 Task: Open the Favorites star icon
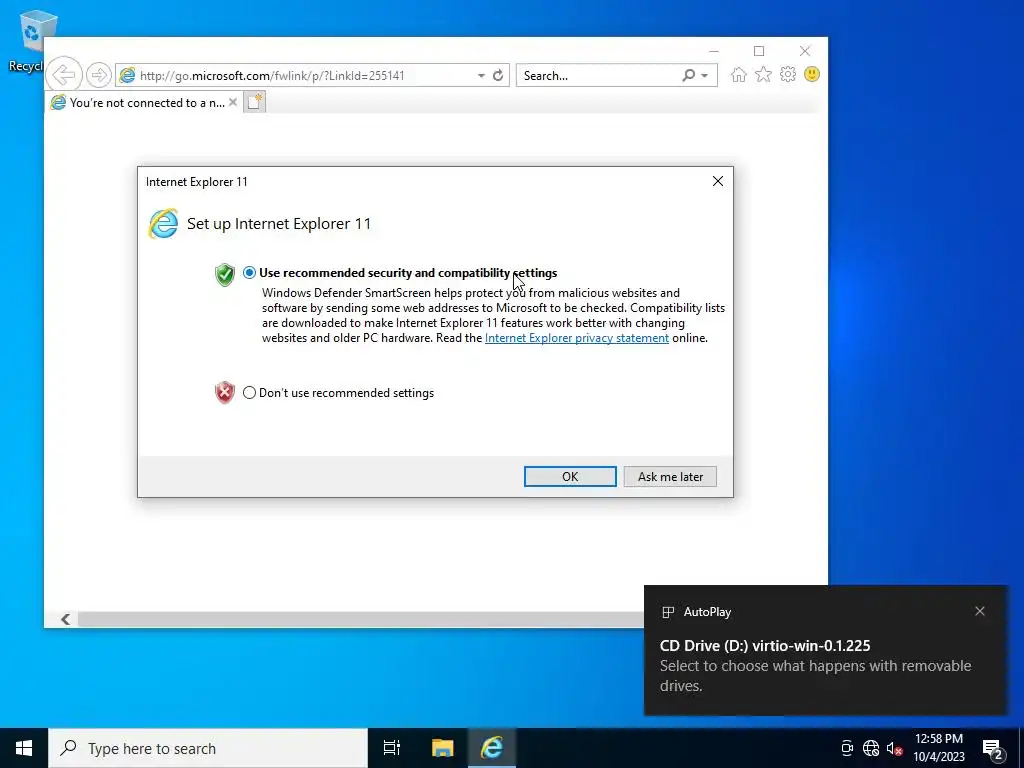[x=763, y=74]
